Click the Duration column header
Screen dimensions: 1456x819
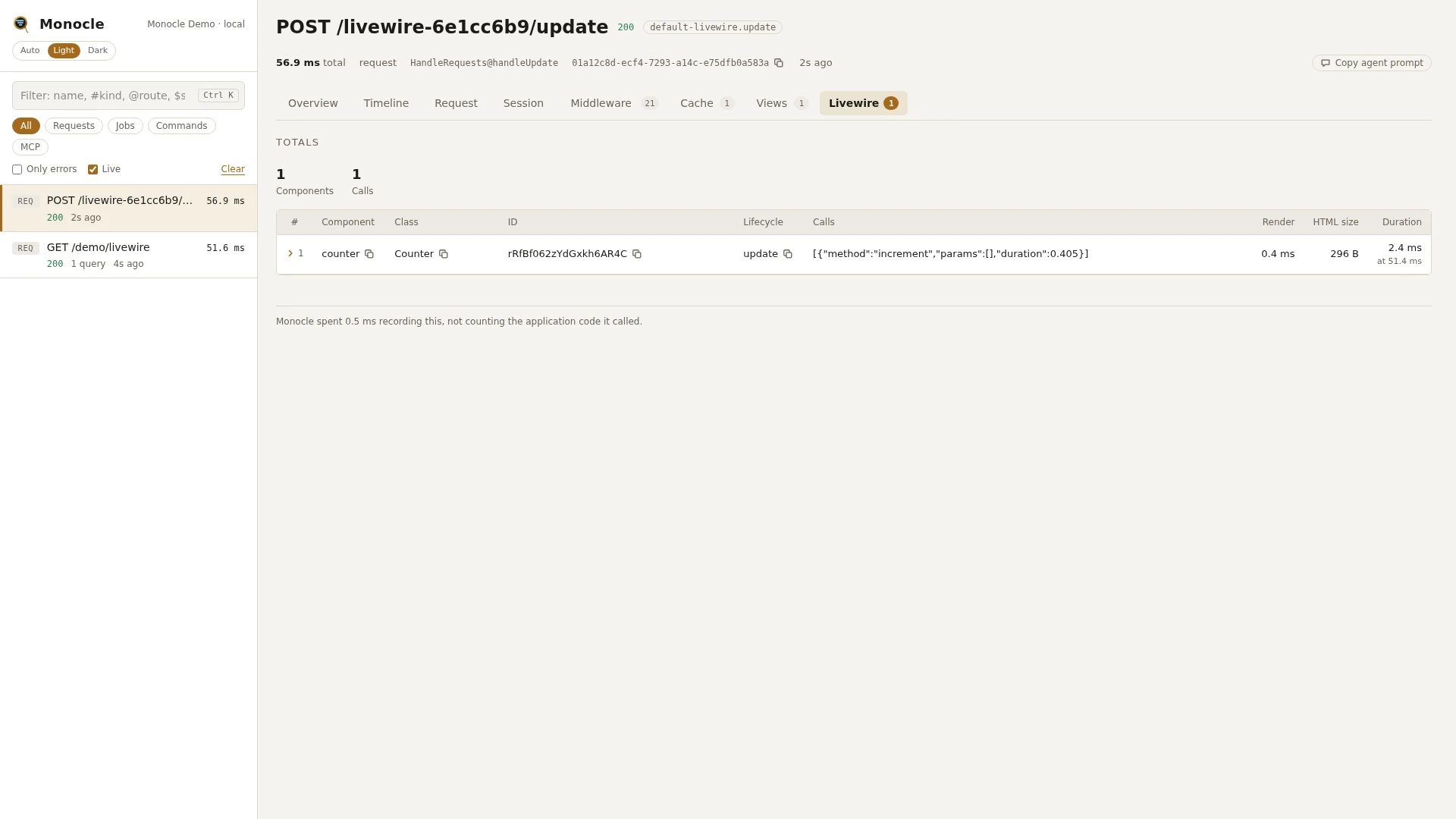point(1401,222)
